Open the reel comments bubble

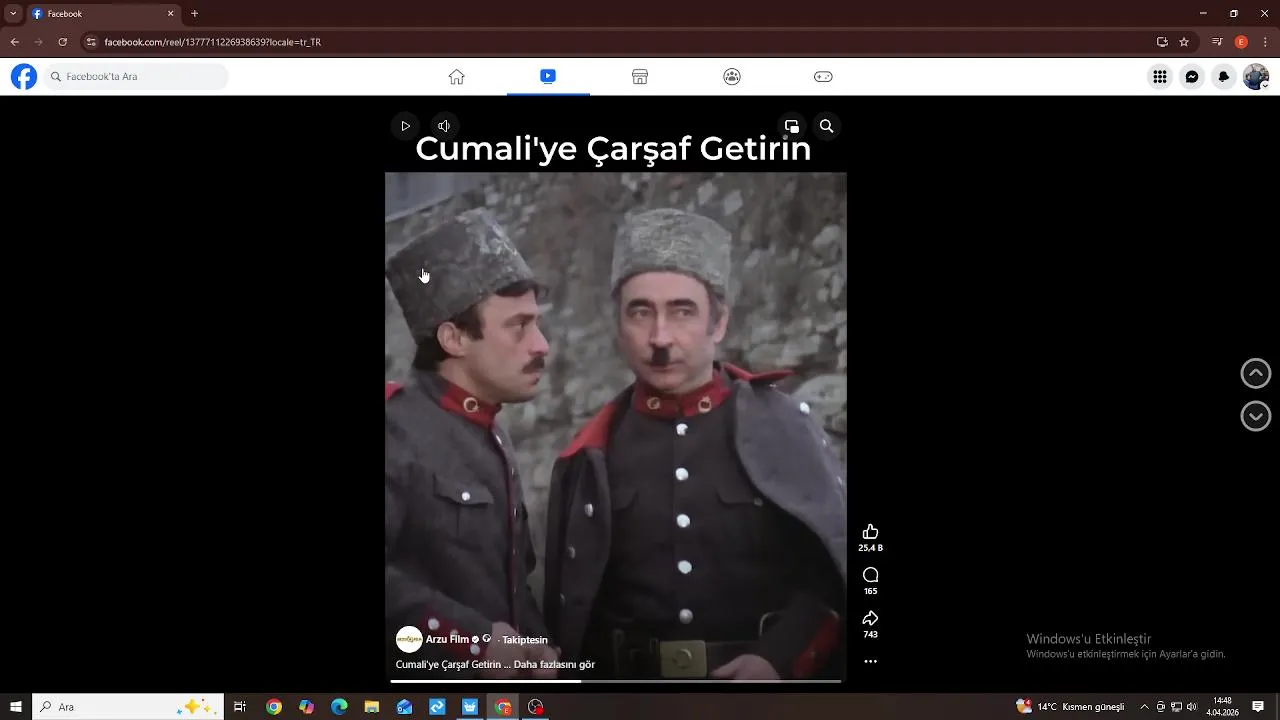pos(870,575)
